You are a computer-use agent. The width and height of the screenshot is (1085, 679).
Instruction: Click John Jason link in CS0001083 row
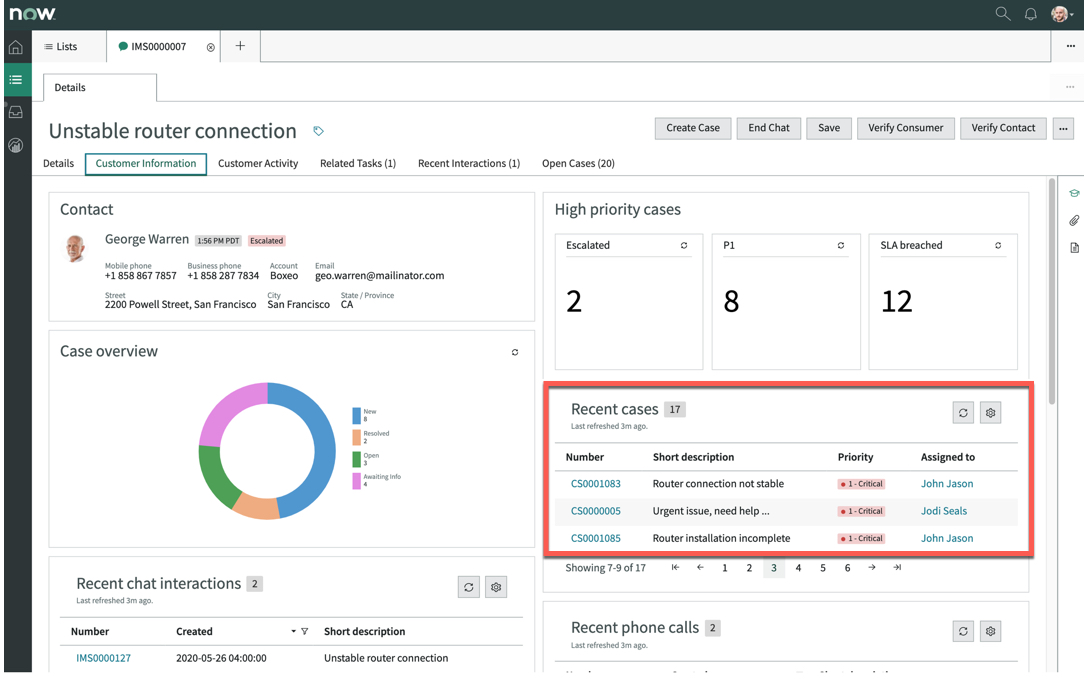point(947,484)
